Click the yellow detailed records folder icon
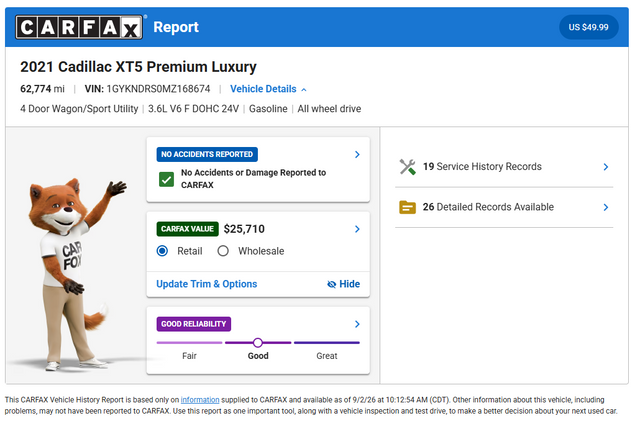Screen dimensions: 640x427 [407, 207]
